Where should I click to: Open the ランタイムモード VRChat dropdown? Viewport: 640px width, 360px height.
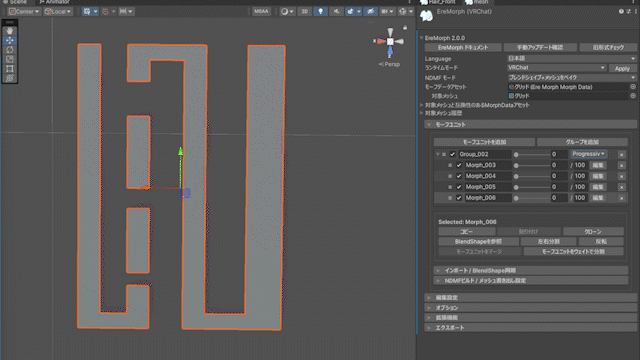557,68
